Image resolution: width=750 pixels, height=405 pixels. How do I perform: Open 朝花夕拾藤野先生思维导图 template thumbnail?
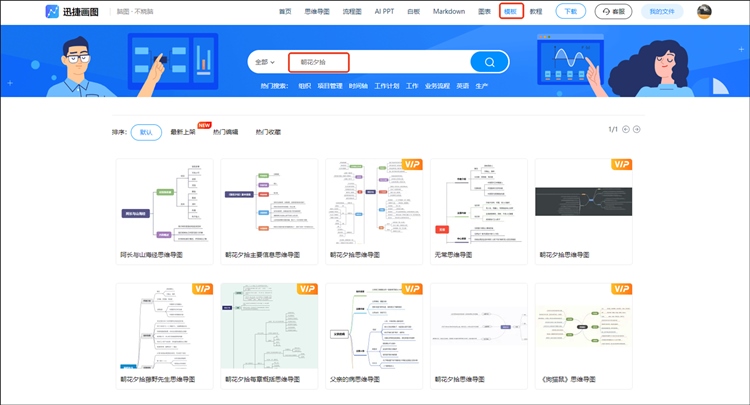[165, 326]
